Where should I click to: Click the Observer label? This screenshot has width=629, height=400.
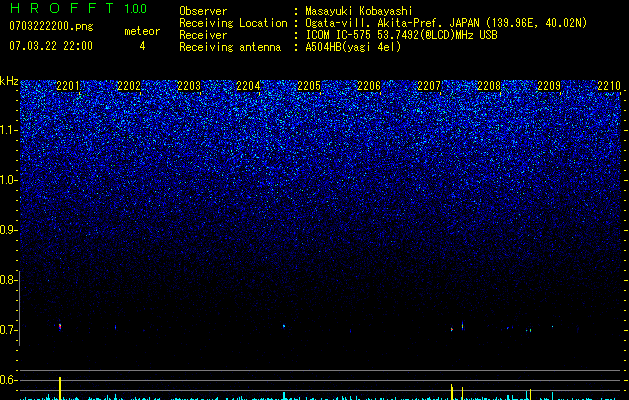click(x=203, y=11)
